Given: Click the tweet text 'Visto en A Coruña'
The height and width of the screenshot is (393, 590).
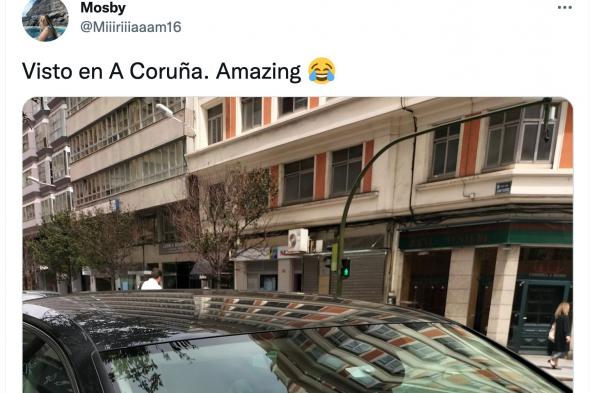Looking at the screenshot, I should (x=115, y=71).
